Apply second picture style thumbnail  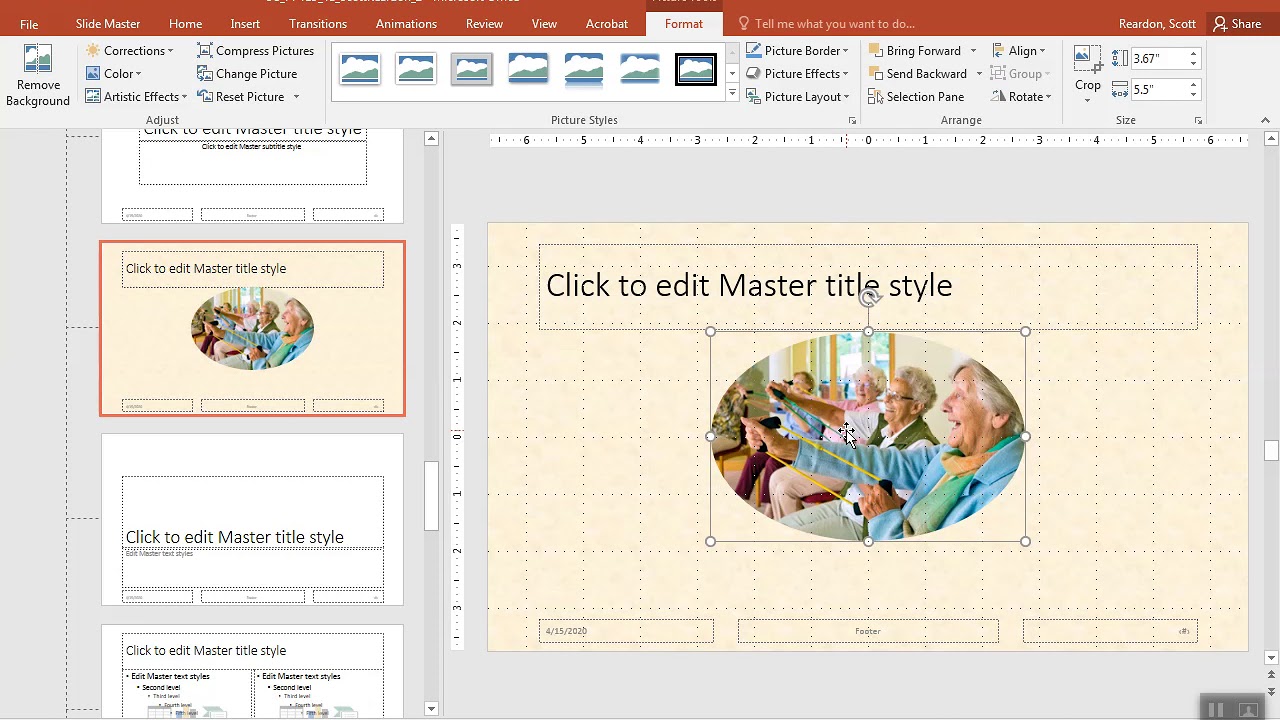coord(416,69)
